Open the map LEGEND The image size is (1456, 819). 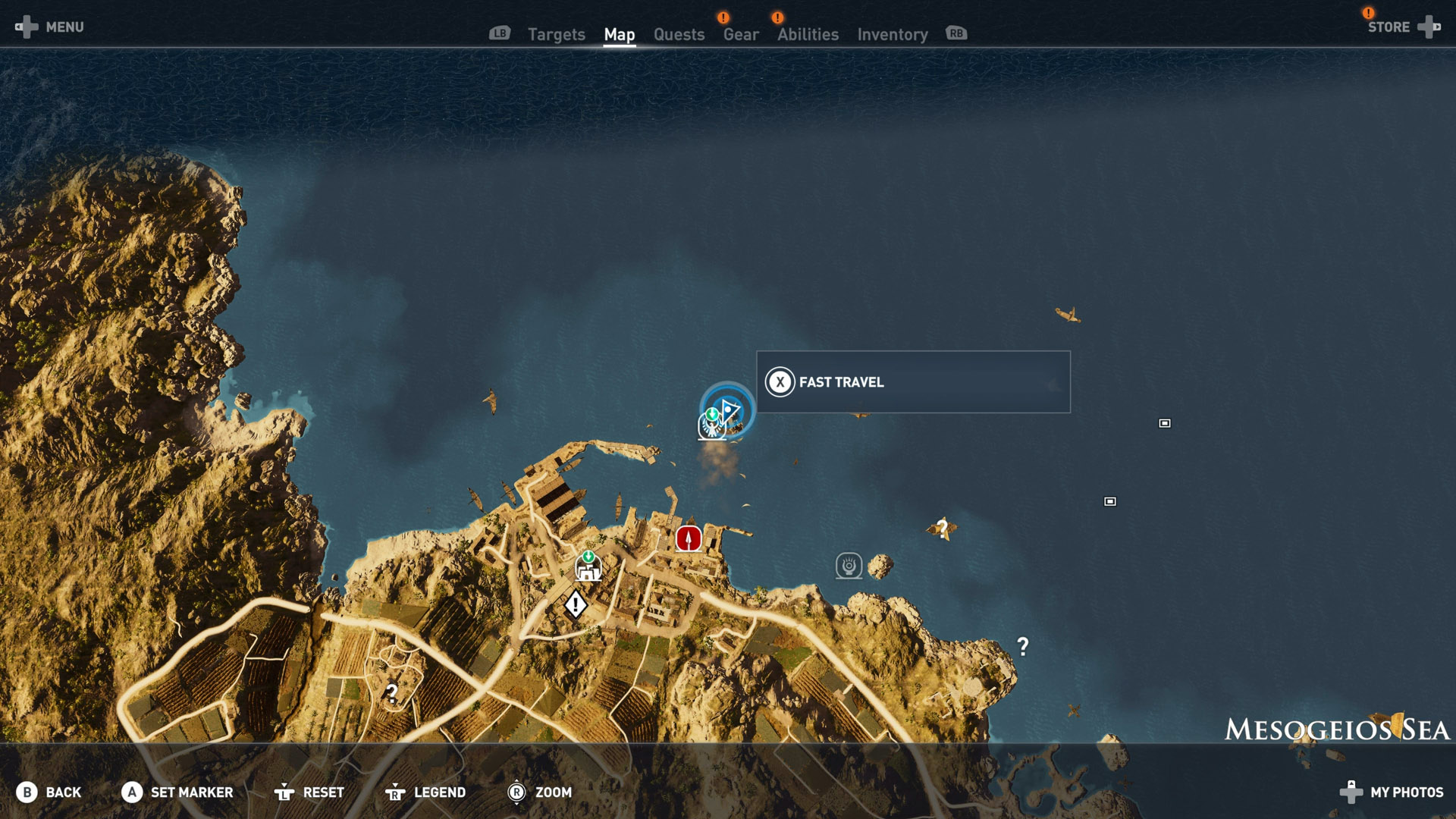pyautogui.click(x=425, y=792)
